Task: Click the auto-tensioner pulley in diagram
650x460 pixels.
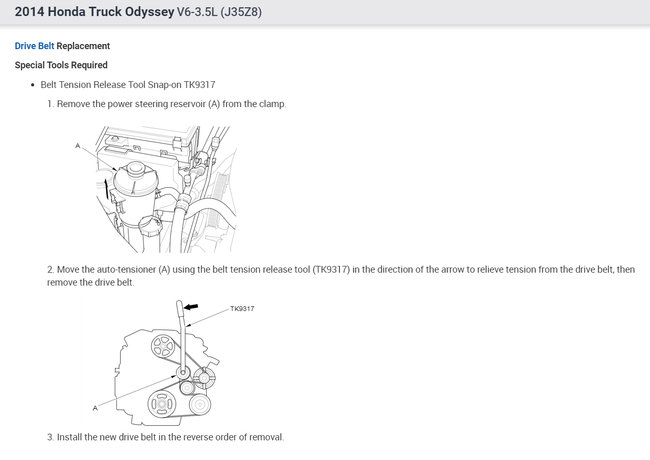Action: coord(183,372)
